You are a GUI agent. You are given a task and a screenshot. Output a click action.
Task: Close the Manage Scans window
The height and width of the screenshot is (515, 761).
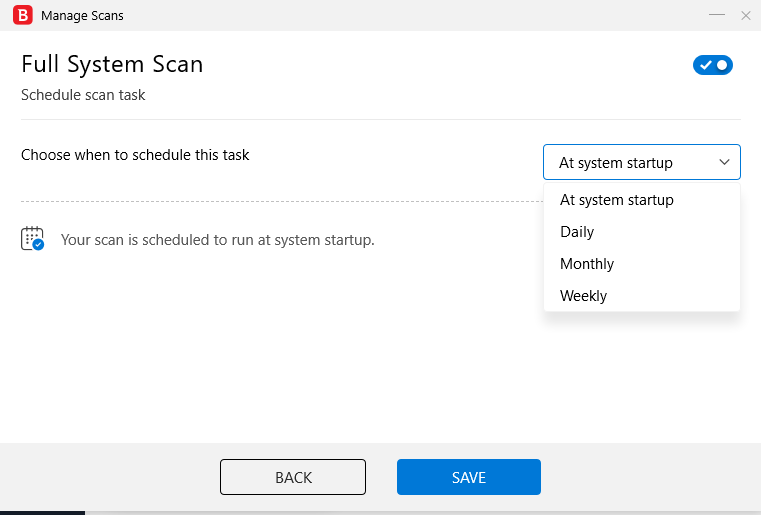745,16
